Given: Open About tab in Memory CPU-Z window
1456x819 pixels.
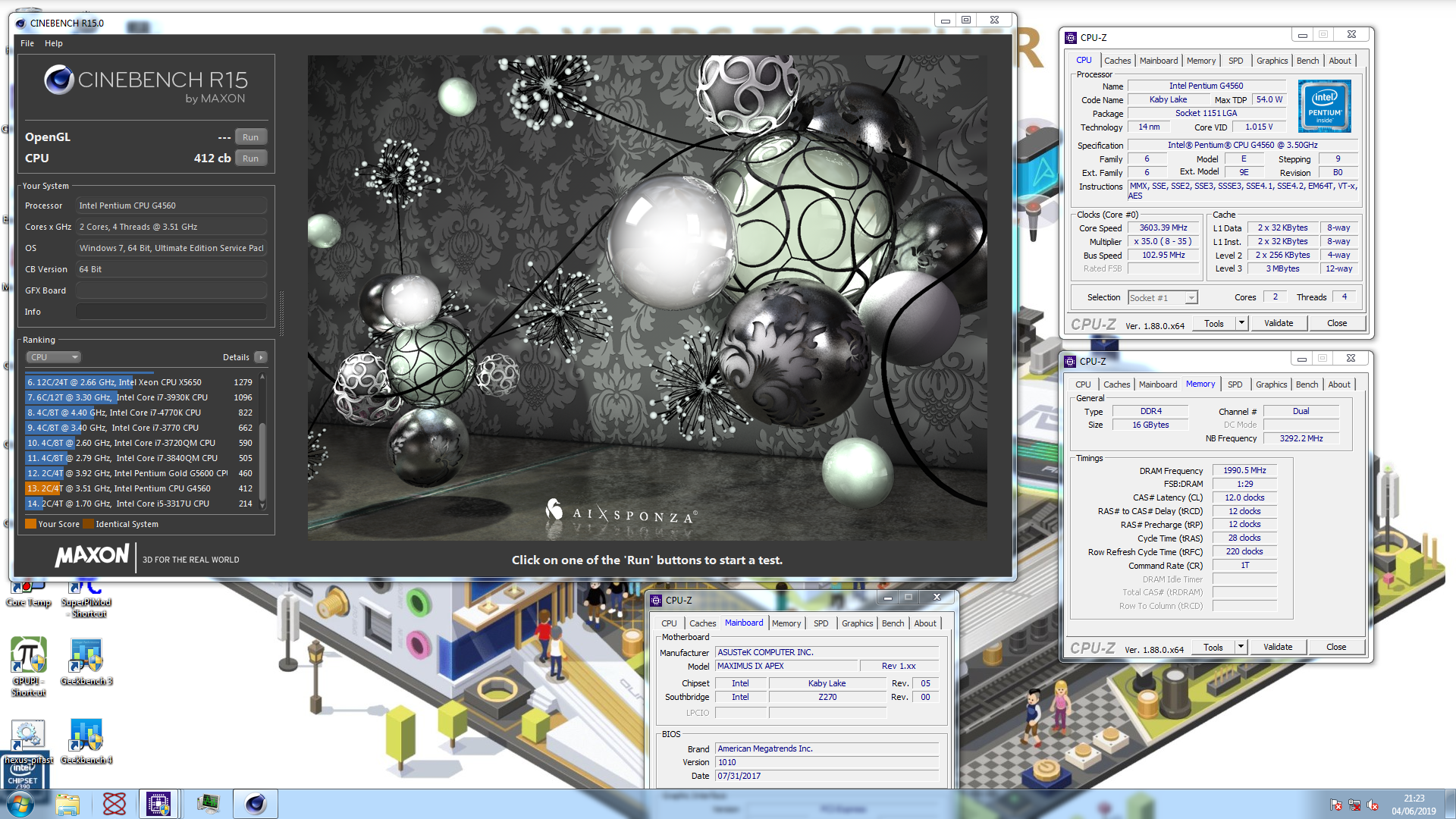Looking at the screenshot, I should pos(1338,384).
